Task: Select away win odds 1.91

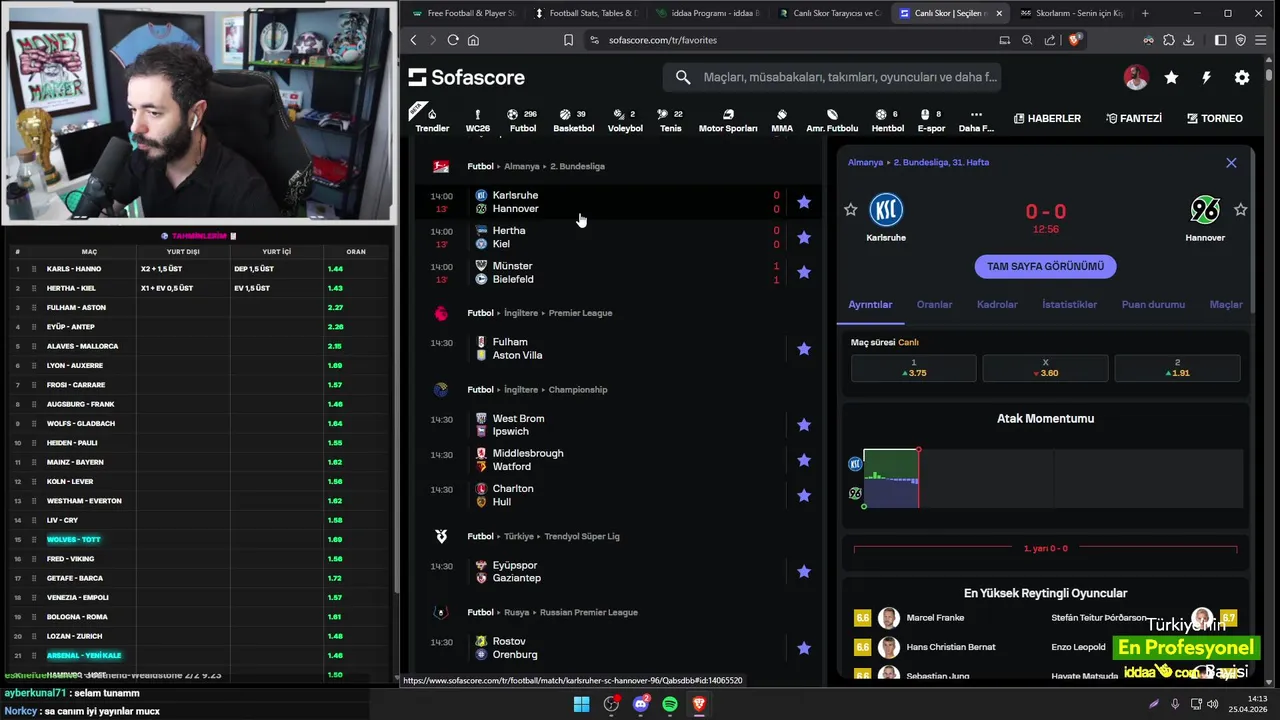Action: (x=1177, y=368)
